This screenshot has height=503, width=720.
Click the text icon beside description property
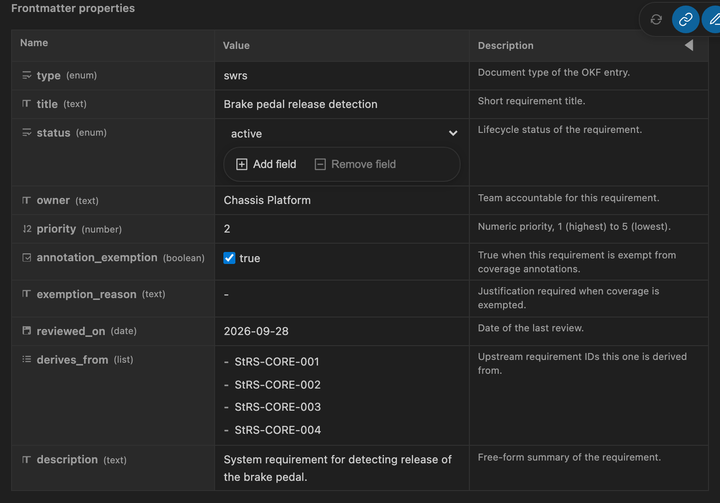27,459
